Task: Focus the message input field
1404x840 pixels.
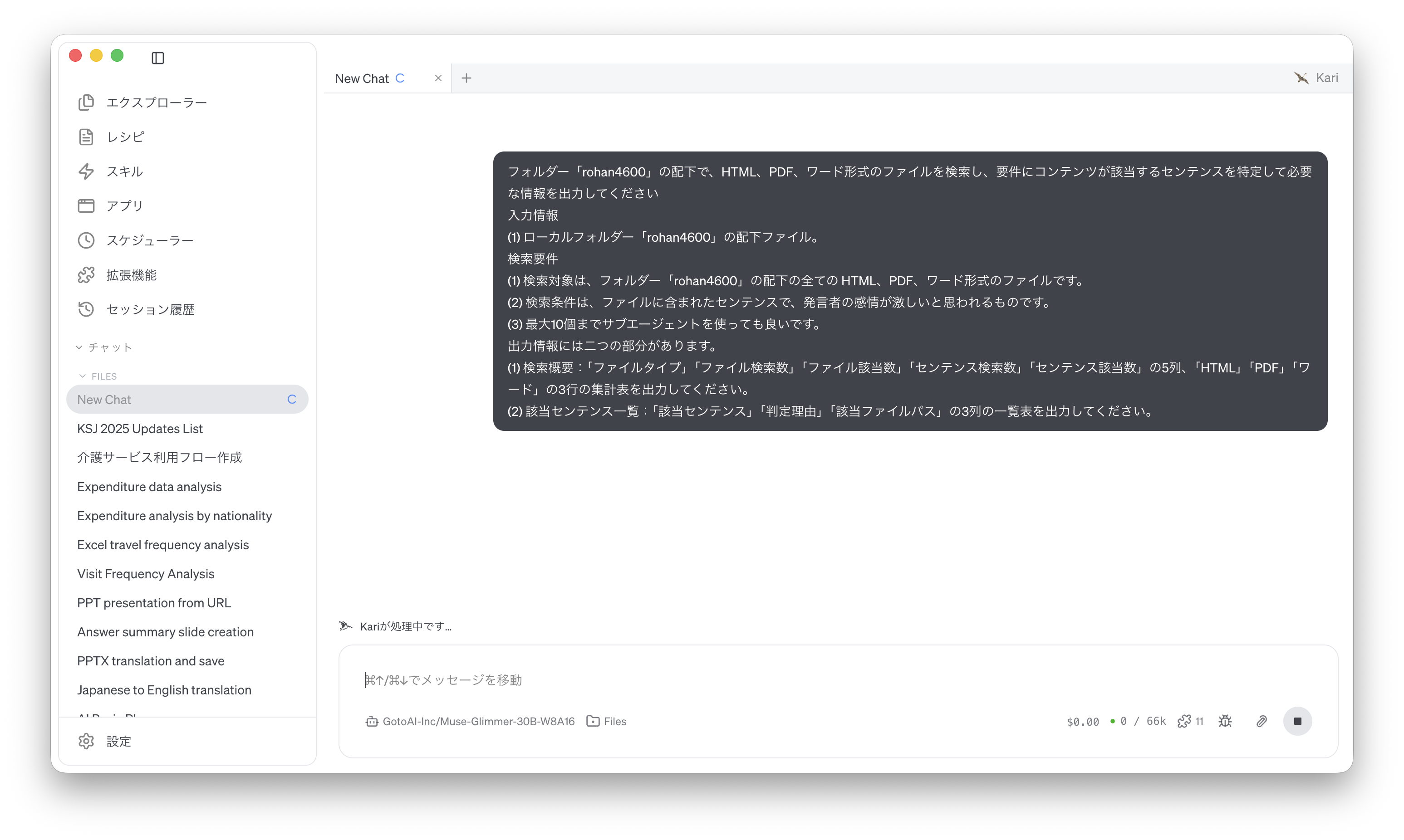Action: pos(838,680)
